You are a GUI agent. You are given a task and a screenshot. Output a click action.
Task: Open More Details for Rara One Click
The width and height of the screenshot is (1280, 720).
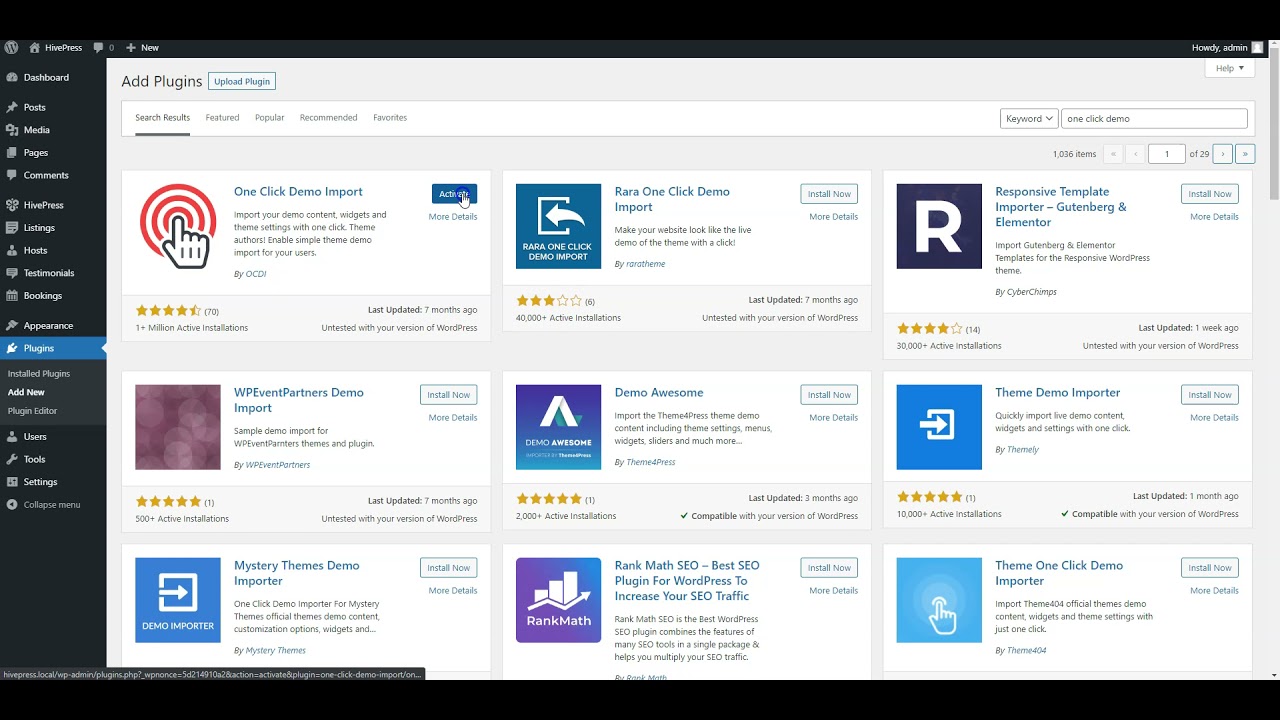pos(833,217)
